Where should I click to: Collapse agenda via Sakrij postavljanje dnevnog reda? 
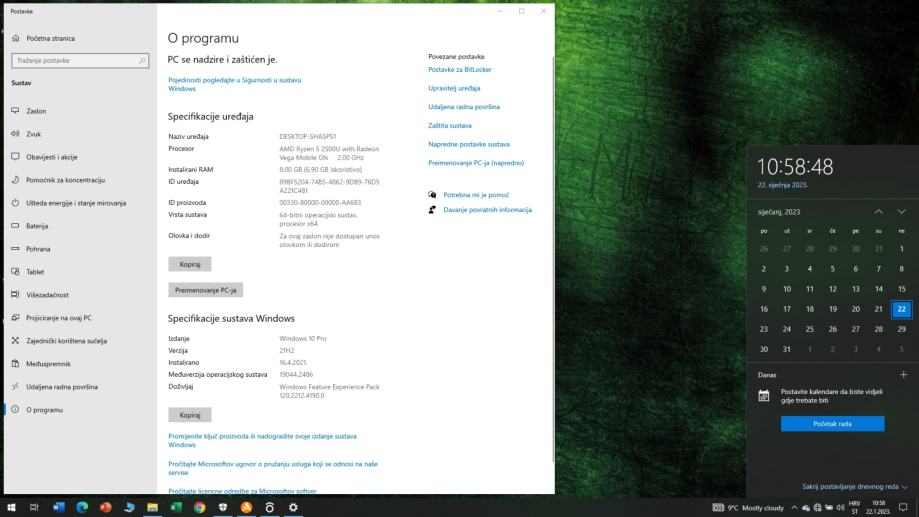click(855, 487)
